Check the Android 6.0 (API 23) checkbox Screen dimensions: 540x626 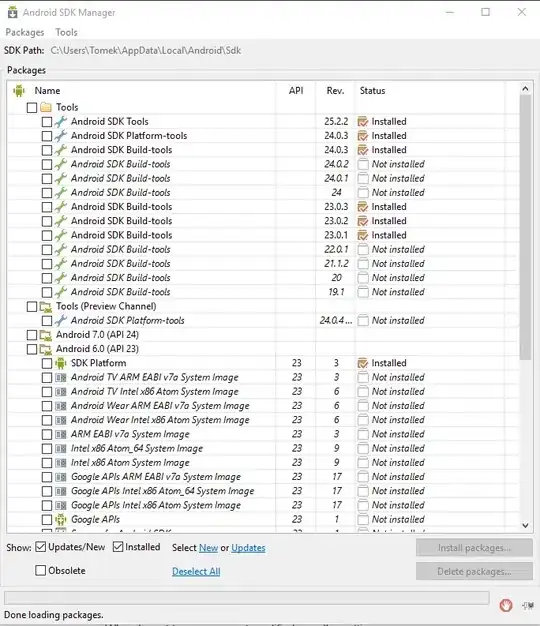pos(32,349)
